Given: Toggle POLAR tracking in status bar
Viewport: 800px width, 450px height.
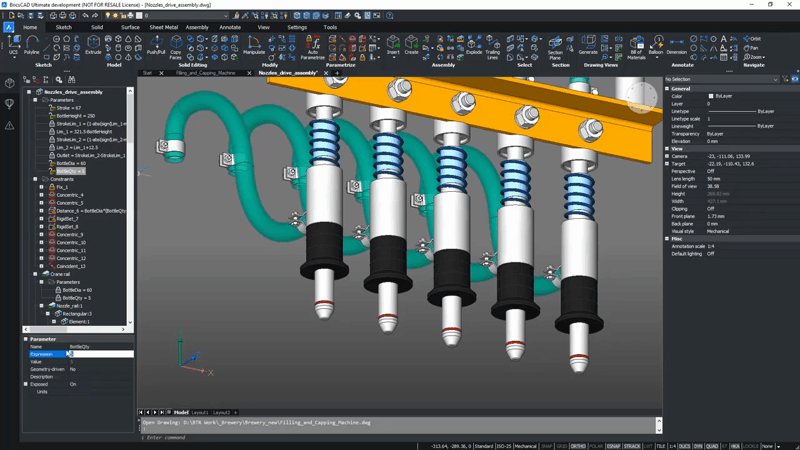Looking at the screenshot, I should 596,446.
